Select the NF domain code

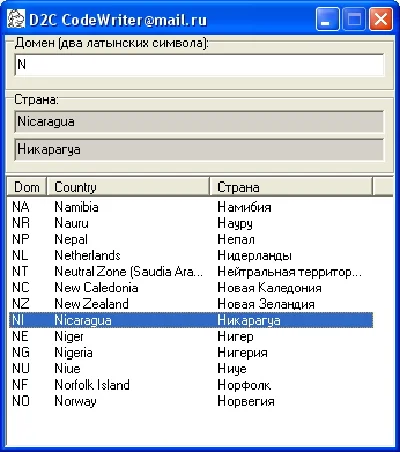(x=20, y=385)
